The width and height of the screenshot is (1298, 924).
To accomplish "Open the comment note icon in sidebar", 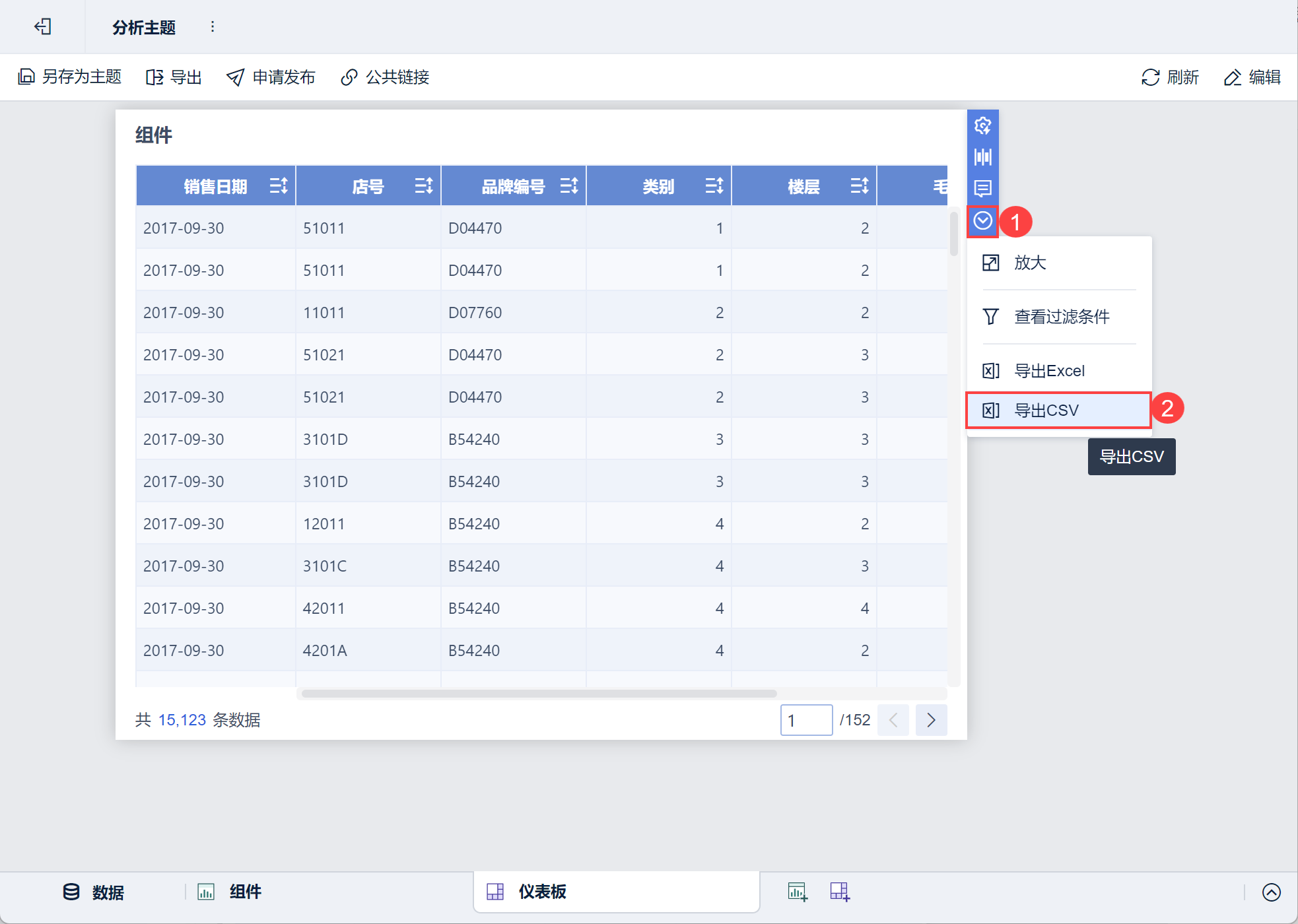I will click(x=982, y=189).
